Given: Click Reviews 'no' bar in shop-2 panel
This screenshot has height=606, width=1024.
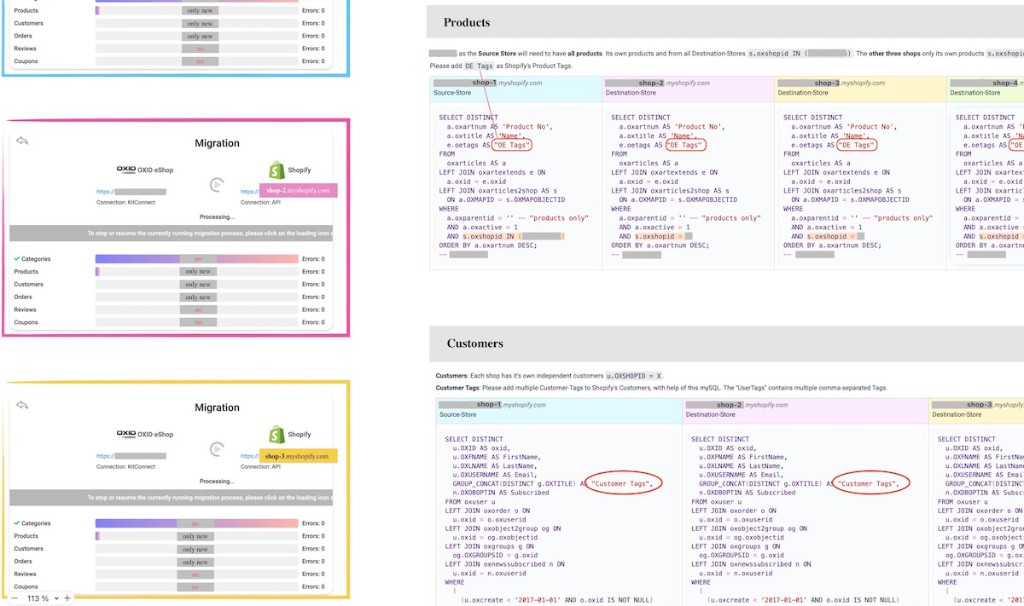Looking at the screenshot, I should pos(198,310).
